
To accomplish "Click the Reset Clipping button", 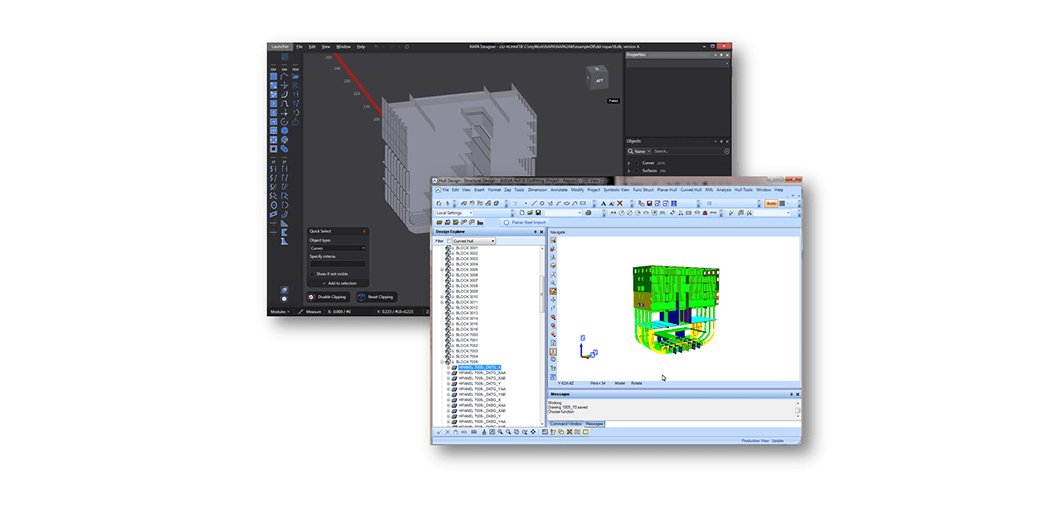I will click(375, 297).
